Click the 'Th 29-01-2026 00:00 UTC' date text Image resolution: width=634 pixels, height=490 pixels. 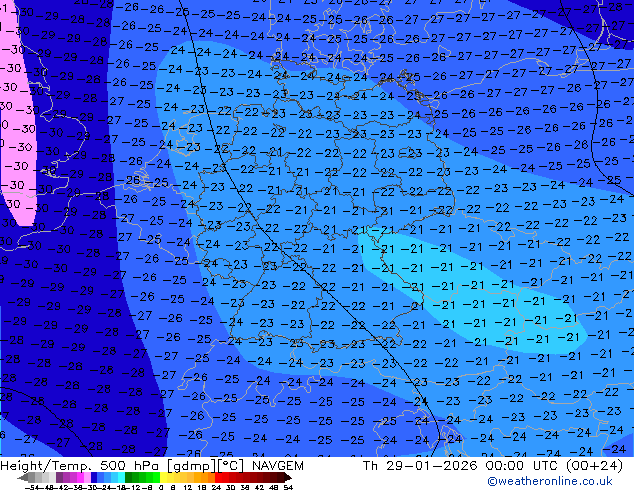coord(459,466)
